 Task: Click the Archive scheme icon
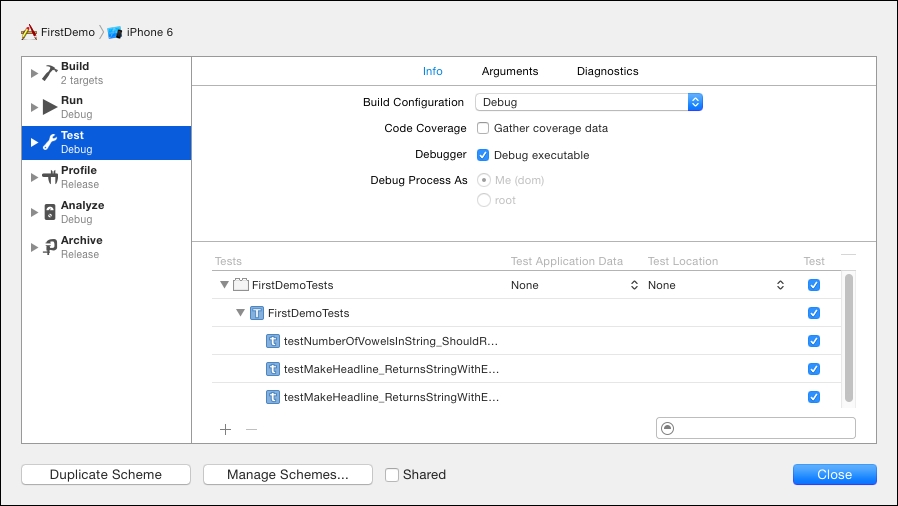pyautogui.click(x=50, y=247)
